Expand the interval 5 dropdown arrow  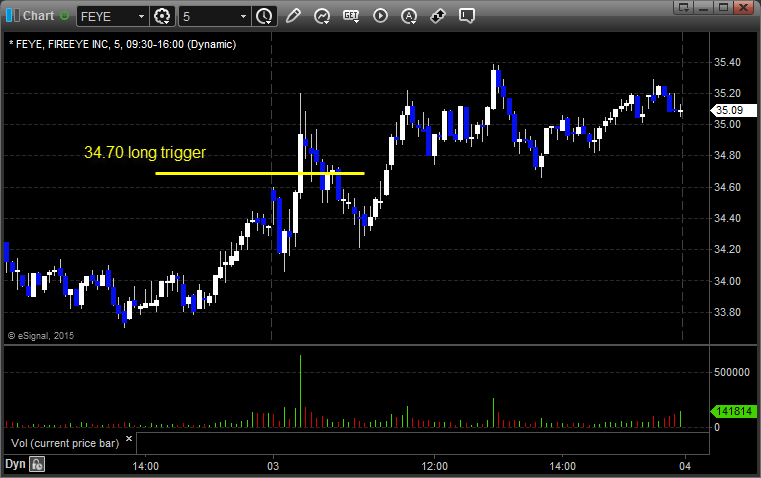(x=243, y=16)
